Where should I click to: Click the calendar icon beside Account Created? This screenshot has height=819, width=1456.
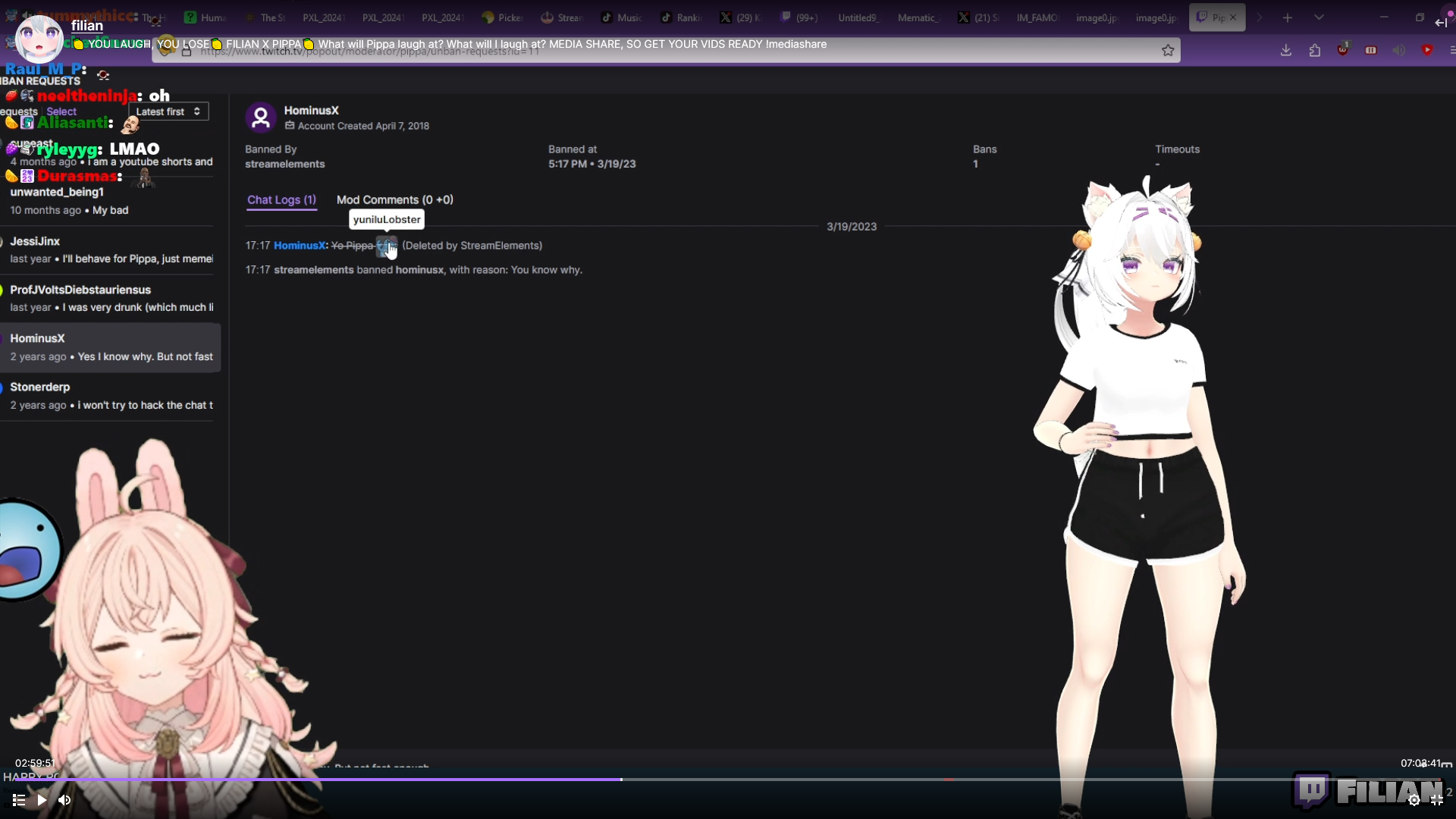pos(290,125)
